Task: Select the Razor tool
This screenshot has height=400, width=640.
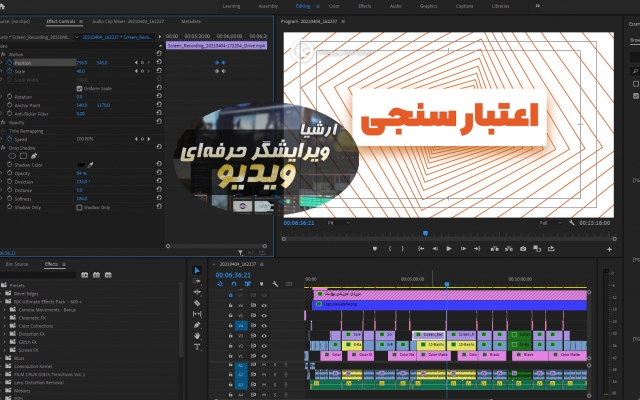Action: (x=197, y=303)
